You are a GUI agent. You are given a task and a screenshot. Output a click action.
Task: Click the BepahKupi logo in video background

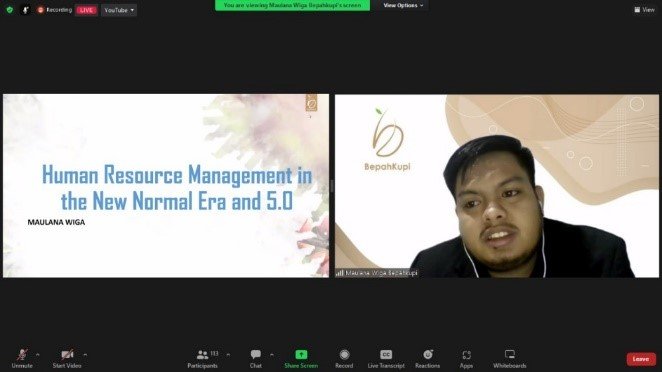388,140
